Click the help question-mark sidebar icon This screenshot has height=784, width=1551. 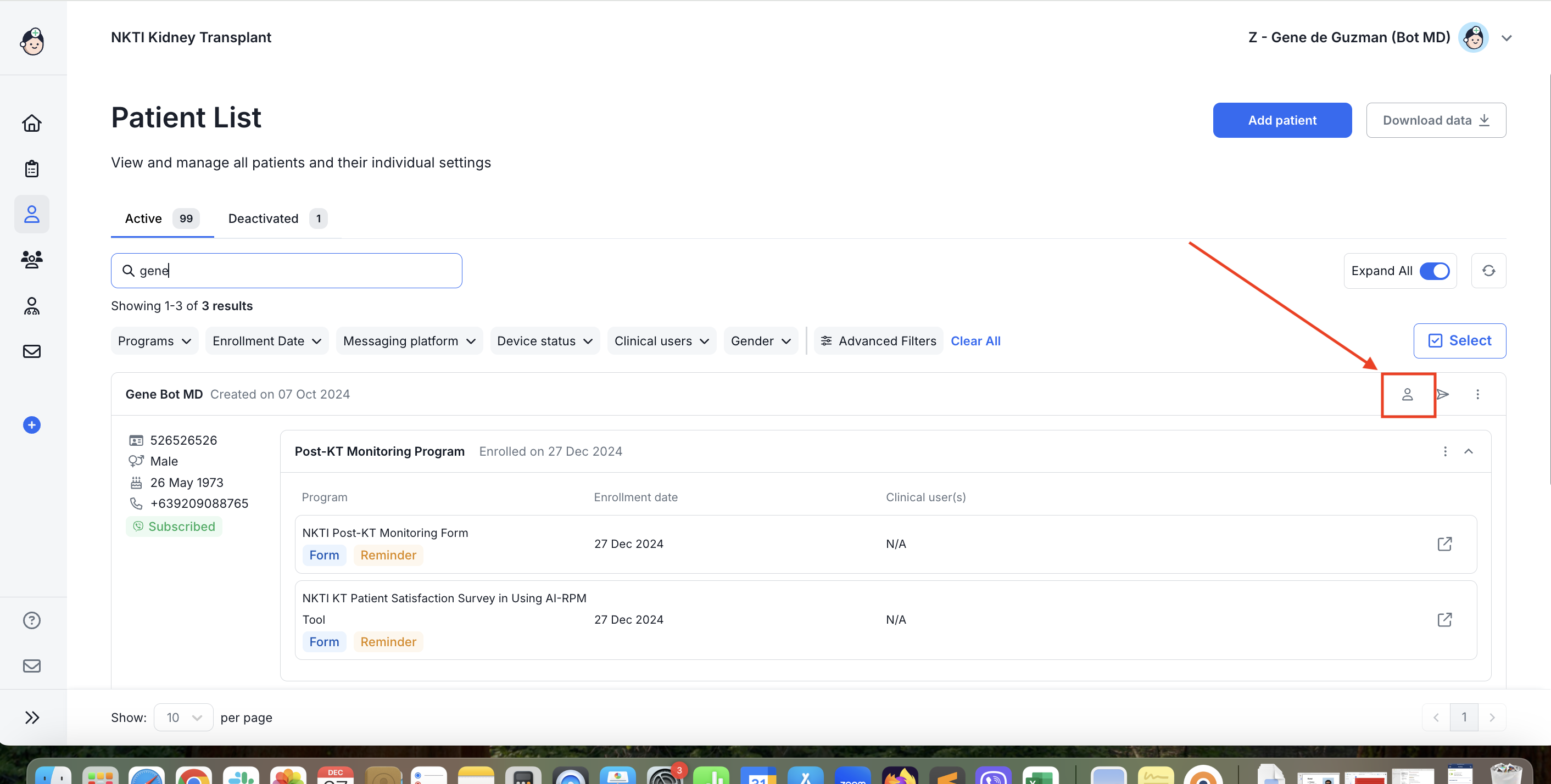tap(31, 620)
